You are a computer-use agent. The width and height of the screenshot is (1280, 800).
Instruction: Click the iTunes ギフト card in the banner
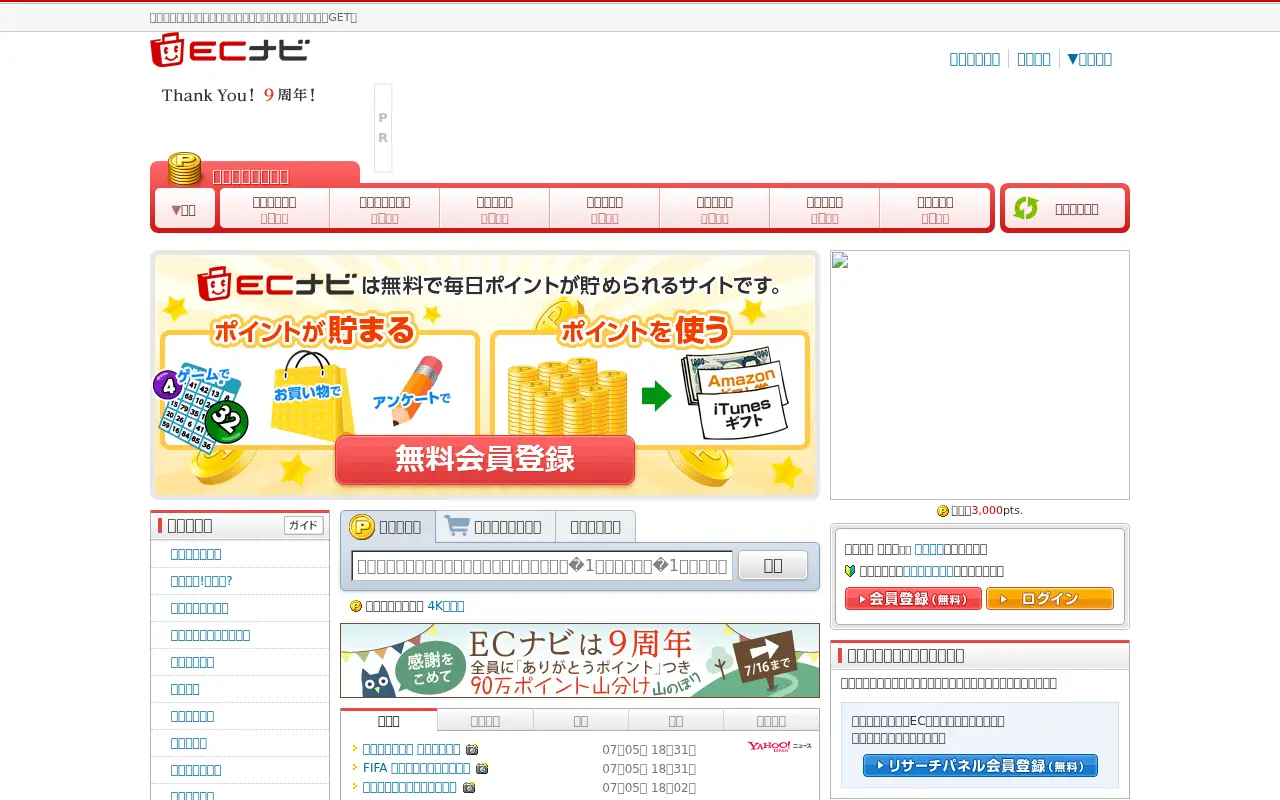coord(742,413)
